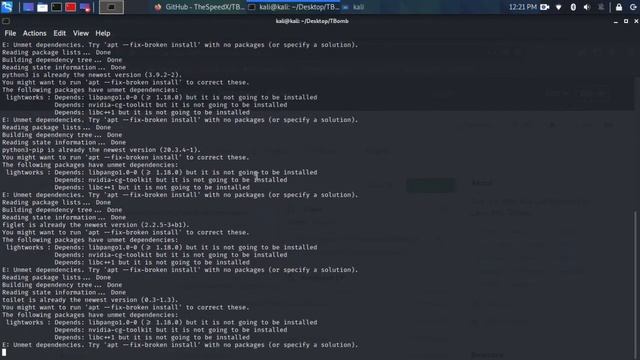This screenshot has height=360, width=640.
Task: Click 'toilet is already the newest version' line
Action: pyautogui.click(x=90, y=300)
